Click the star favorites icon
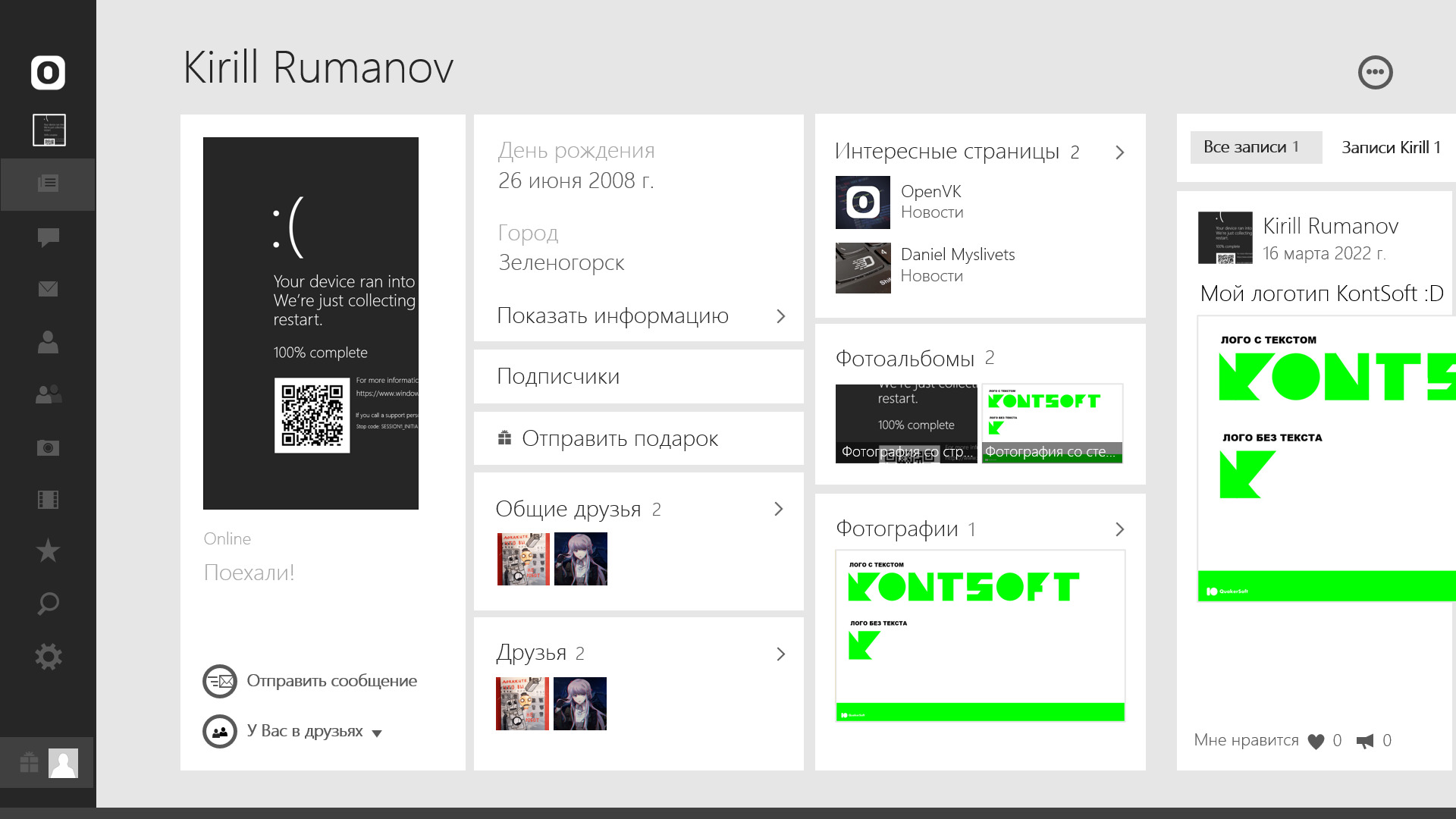 pos(48,551)
